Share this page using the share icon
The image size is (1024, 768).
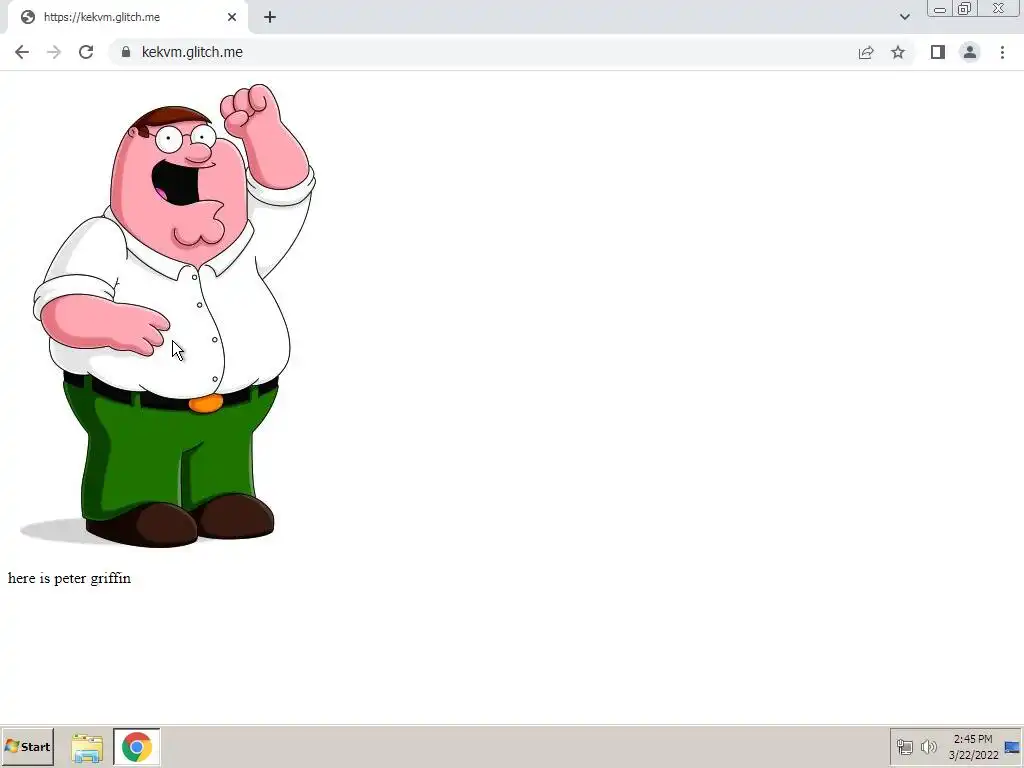pos(866,52)
